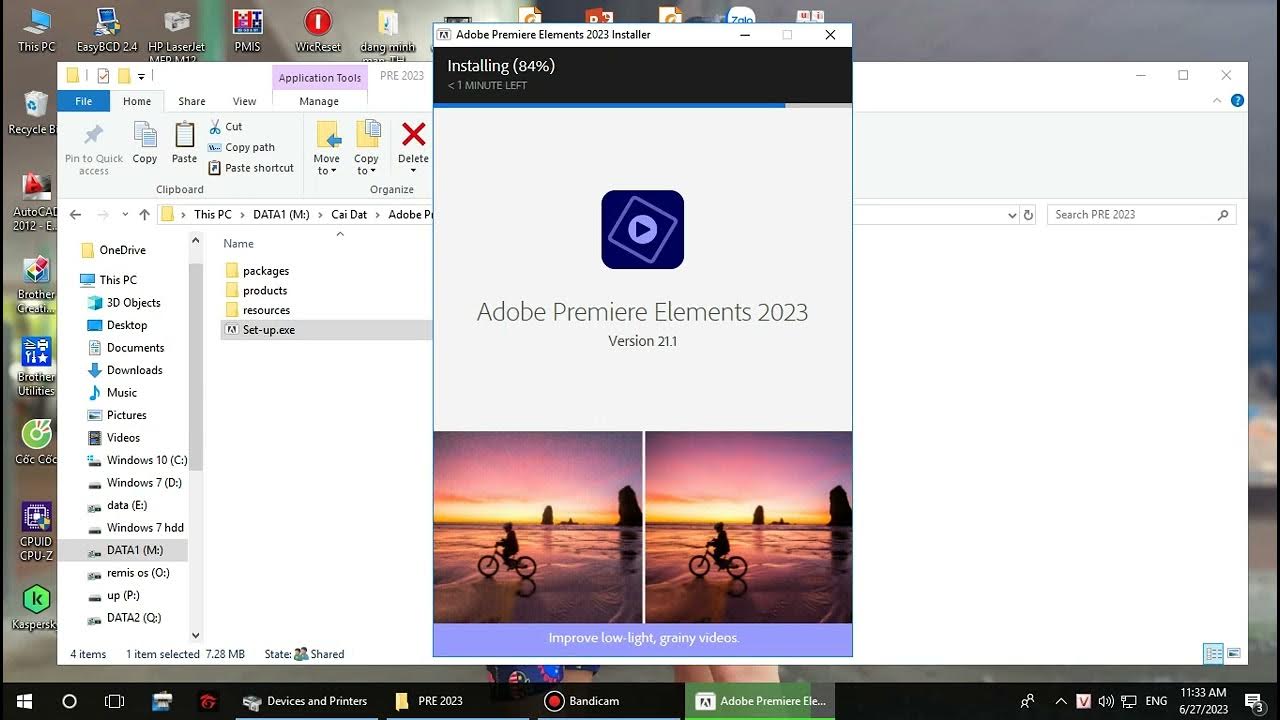
Task: Open the Quick Access Toolbar customize dropdown
Action: [x=141, y=76]
